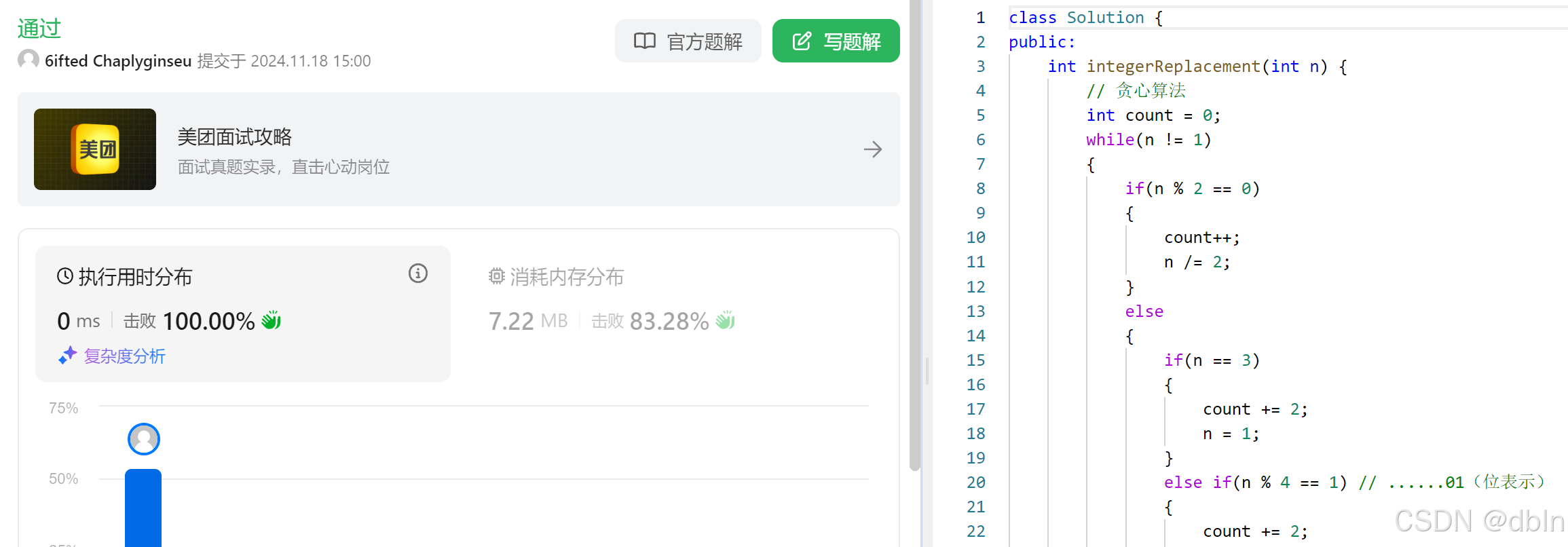
Task: Click the 'else if(n % 4 == 1)' line
Action: [1256, 483]
